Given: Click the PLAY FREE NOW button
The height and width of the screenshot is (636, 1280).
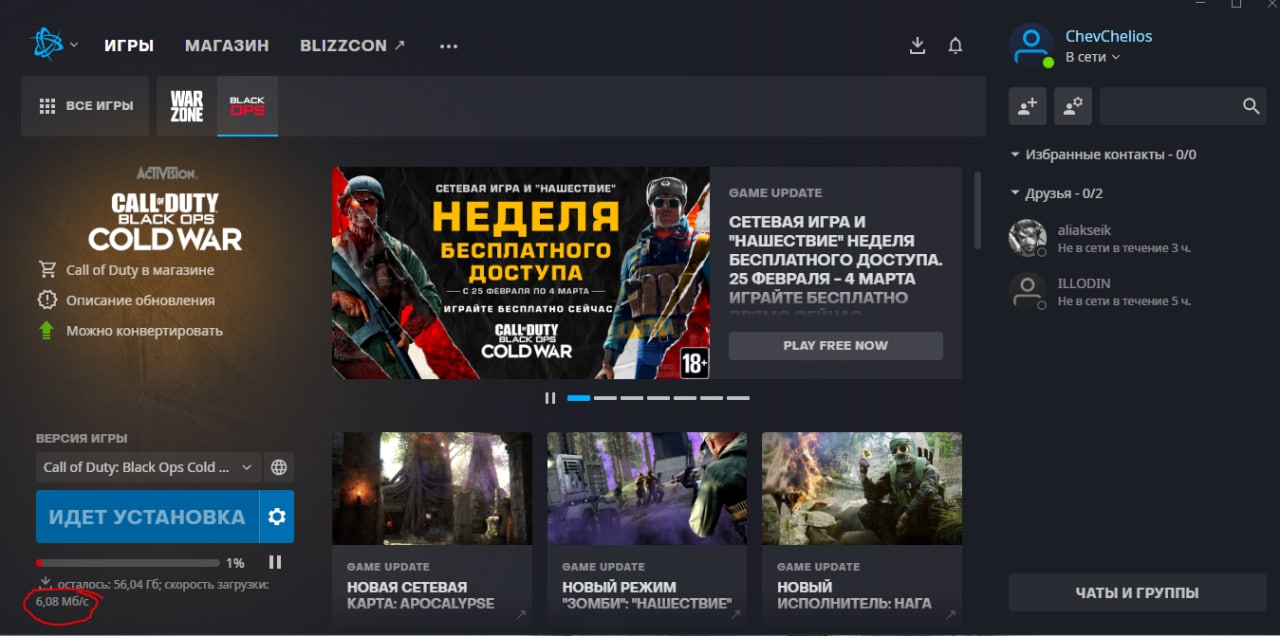Looking at the screenshot, I should 836,345.
